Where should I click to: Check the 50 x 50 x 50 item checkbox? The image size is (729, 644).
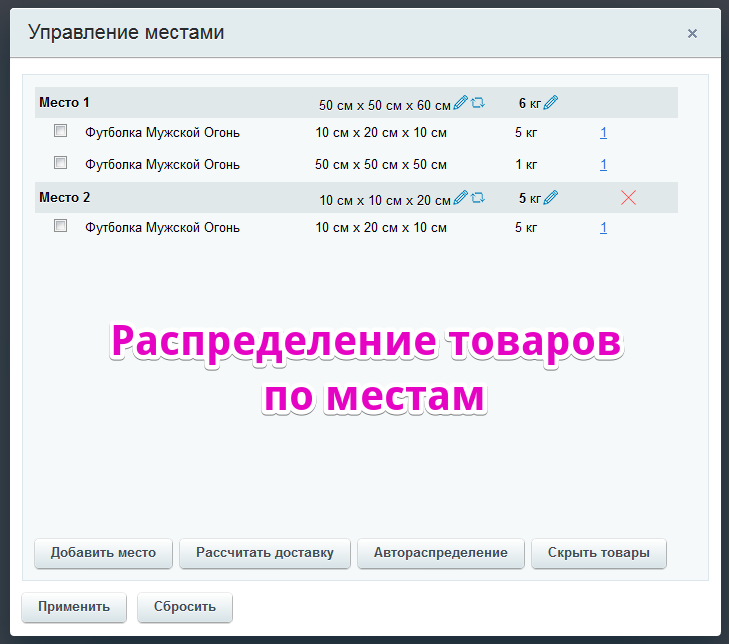[60, 163]
